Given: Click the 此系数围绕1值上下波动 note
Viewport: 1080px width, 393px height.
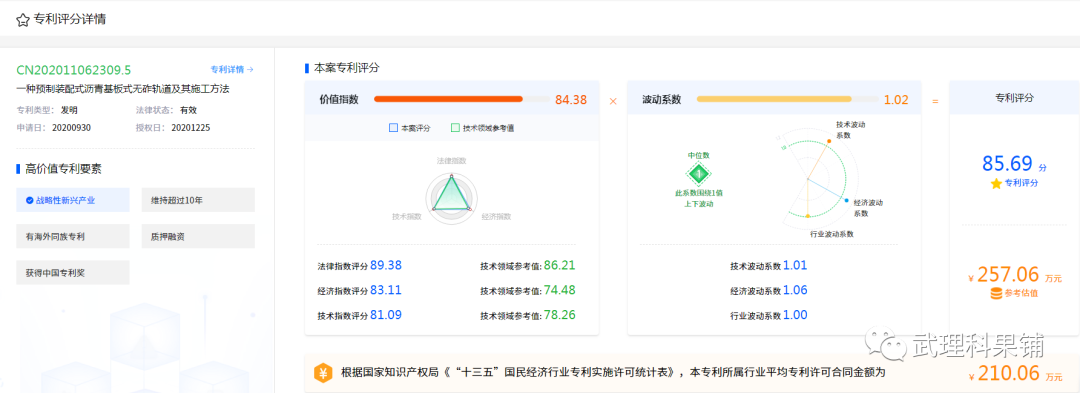Looking at the screenshot, I should pos(699,199).
